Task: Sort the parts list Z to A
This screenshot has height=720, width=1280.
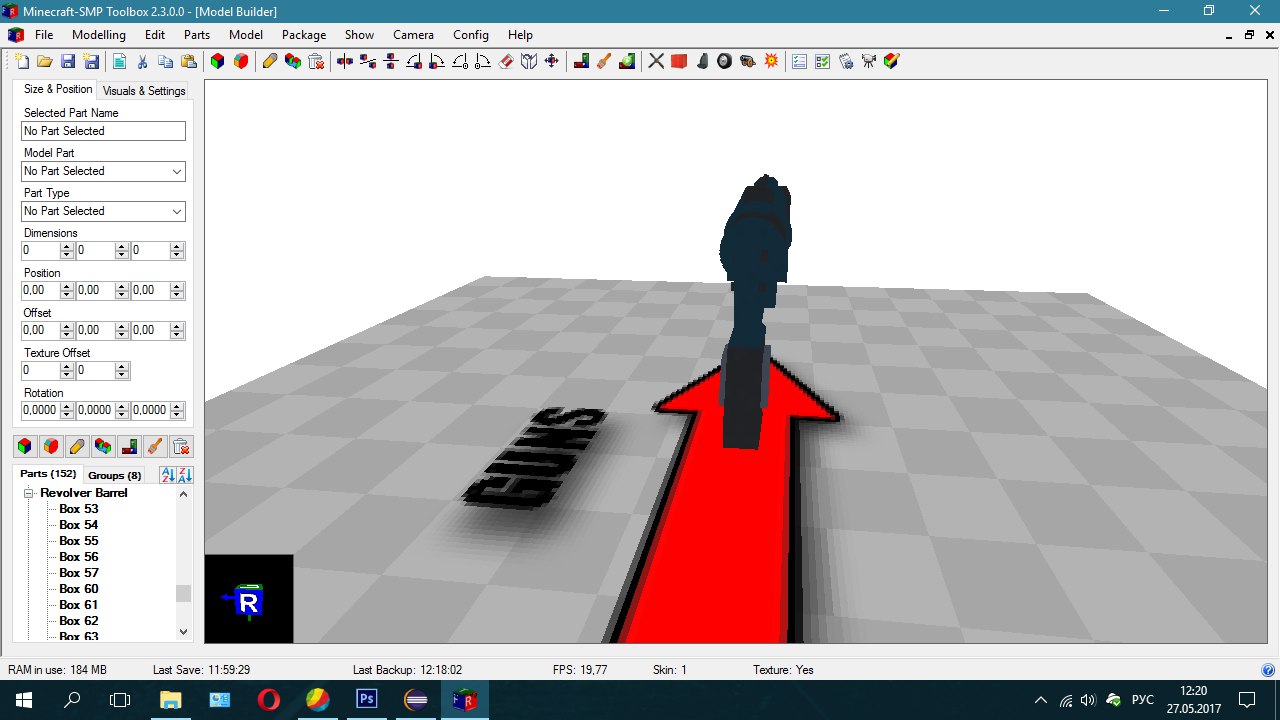Action: tap(185, 475)
